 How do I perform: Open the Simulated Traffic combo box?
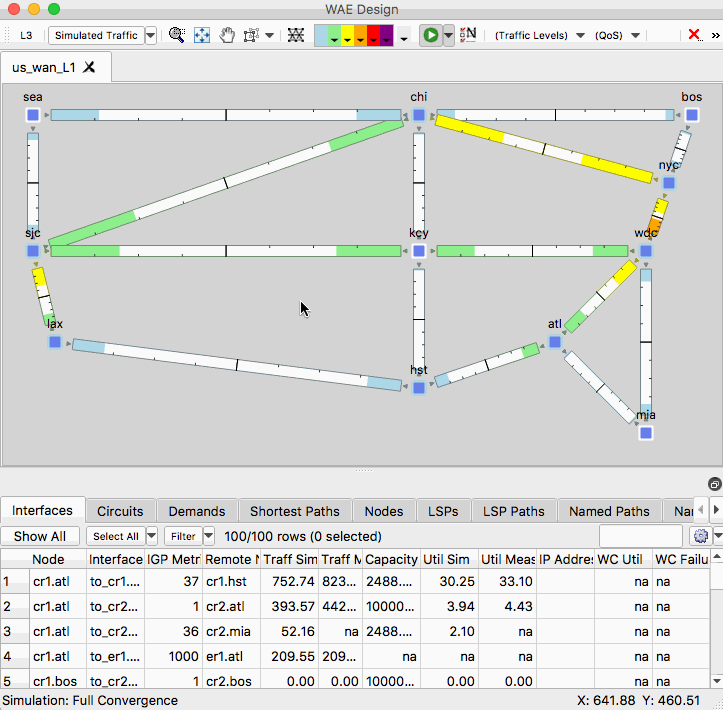pos(102,36)
